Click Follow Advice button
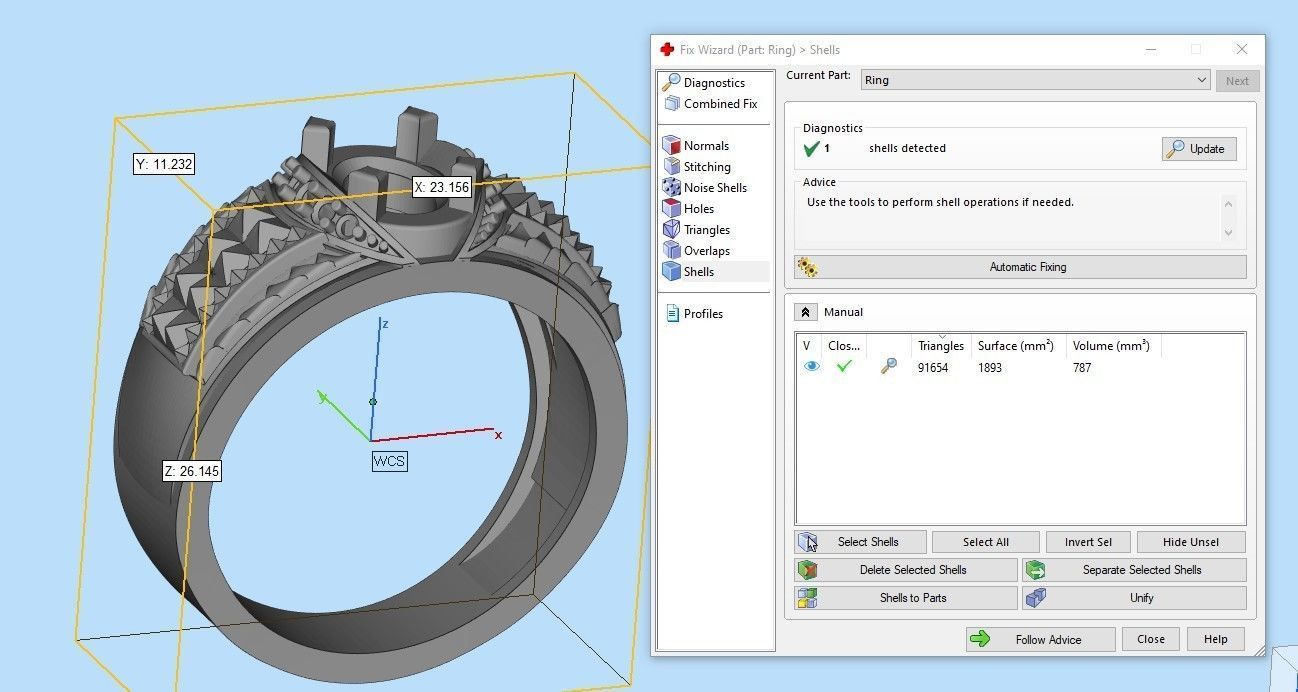This screenshot has width=1298, height=692. pyautogui.click(x=1040, y=640)
